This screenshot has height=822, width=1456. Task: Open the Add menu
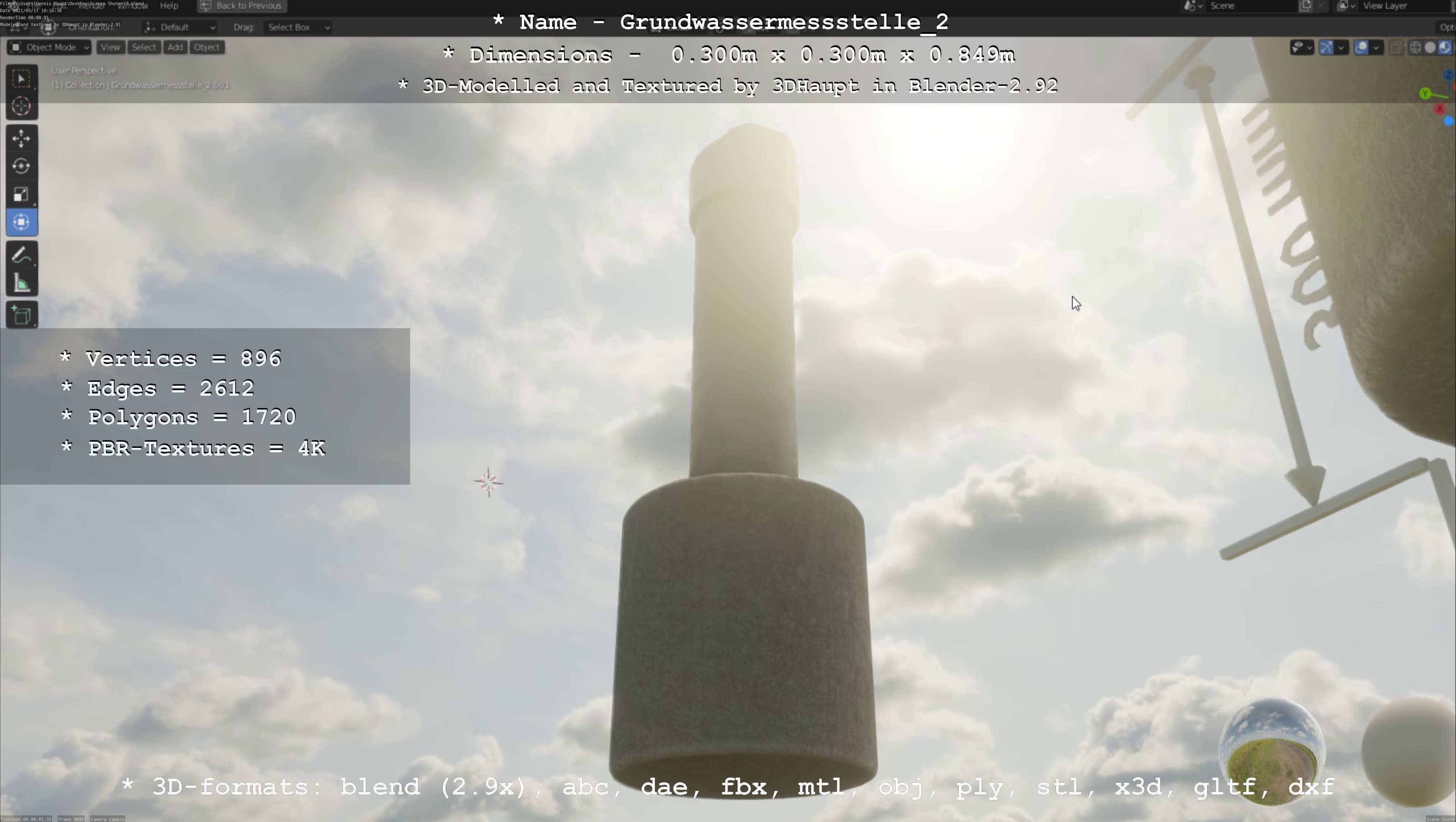(x=175, y=47)
